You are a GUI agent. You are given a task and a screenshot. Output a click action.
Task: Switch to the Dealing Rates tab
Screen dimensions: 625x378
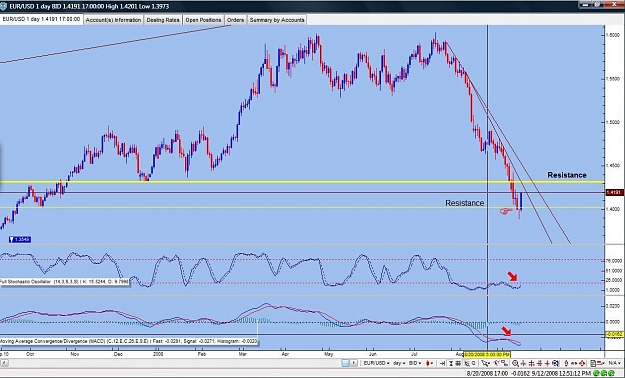pos(163,20)
